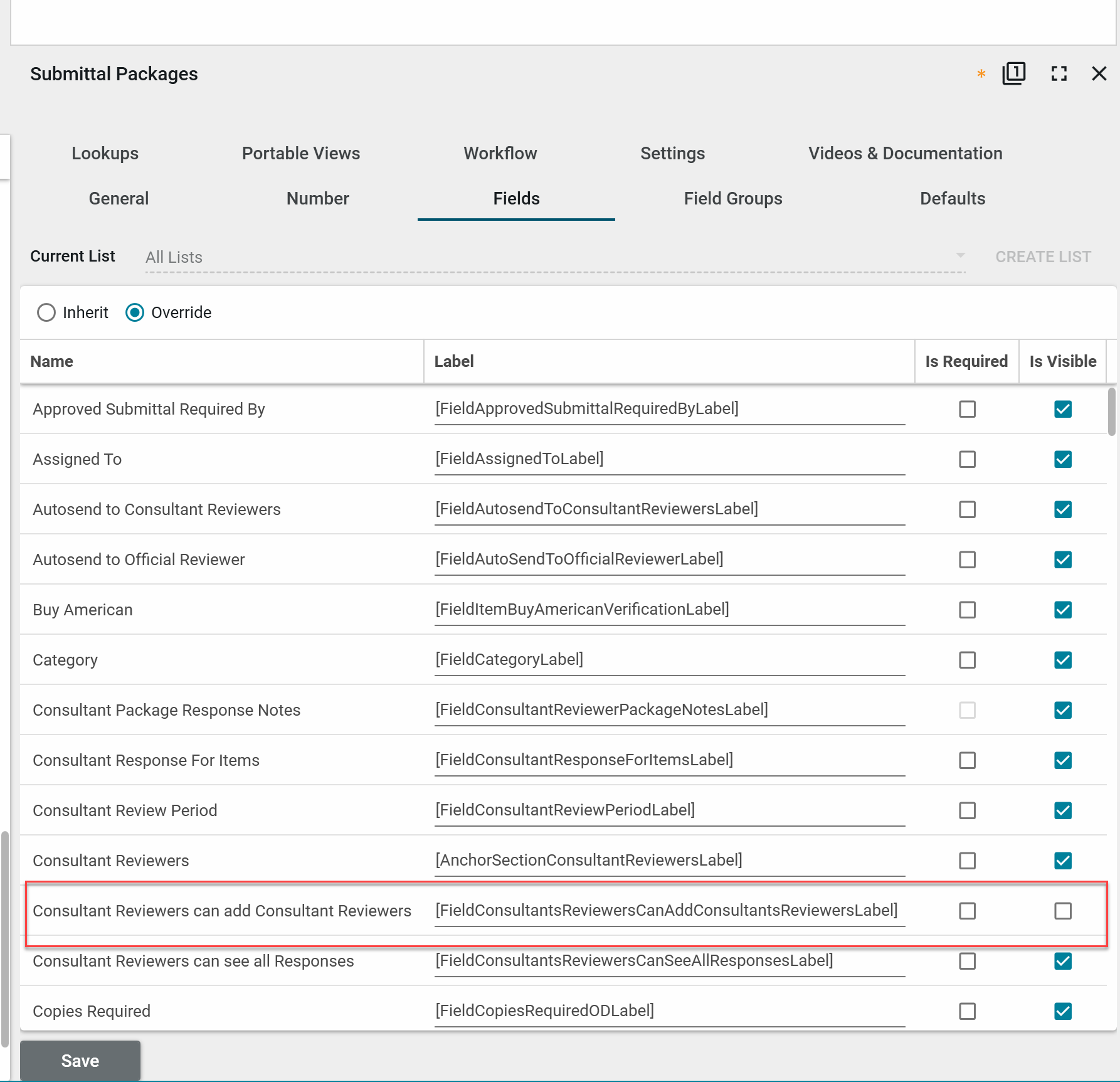The image size is (1120, 1082).
Task: Select the Override radio button
Action: pyautogui.click(x=135, y=312)
